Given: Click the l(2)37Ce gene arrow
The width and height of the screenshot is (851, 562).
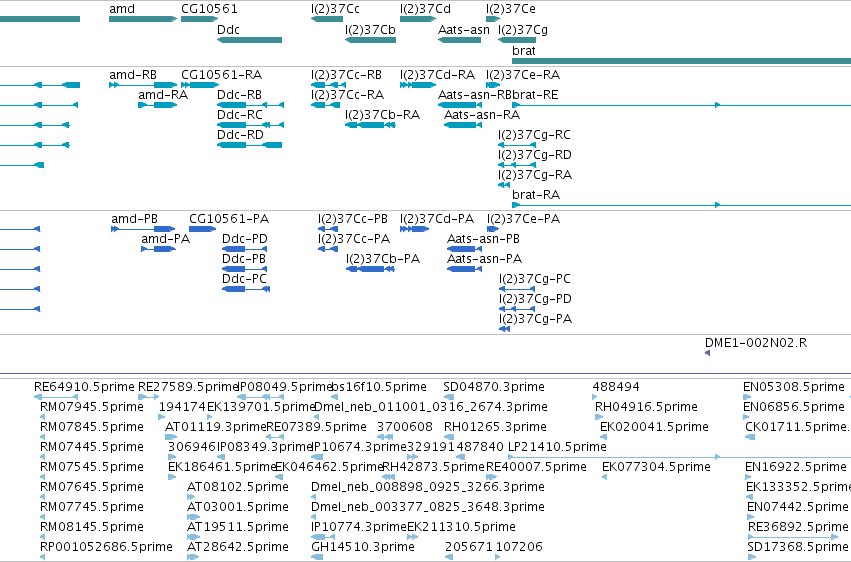Looking at the screenshot, I should [493, 19].
